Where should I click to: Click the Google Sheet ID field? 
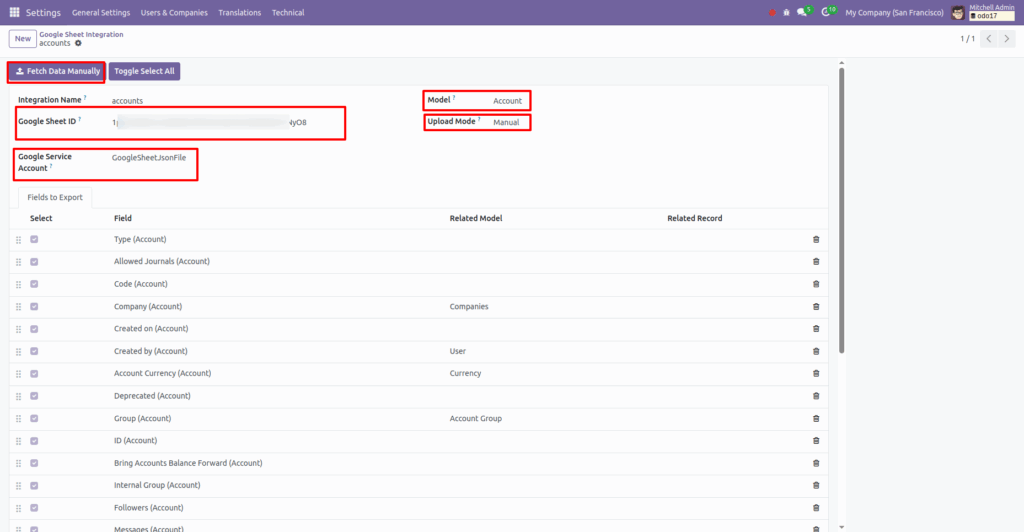[x=209, y=122]
